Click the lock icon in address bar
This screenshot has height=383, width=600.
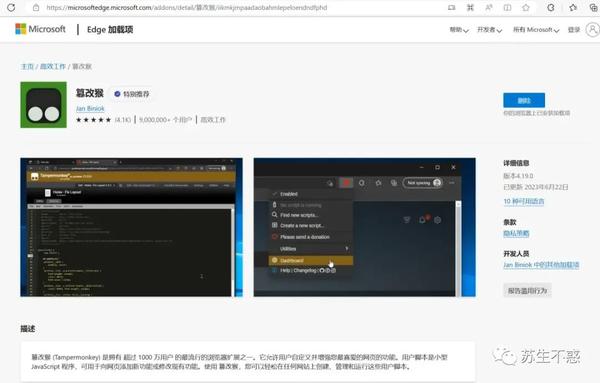tap(36, 7)
